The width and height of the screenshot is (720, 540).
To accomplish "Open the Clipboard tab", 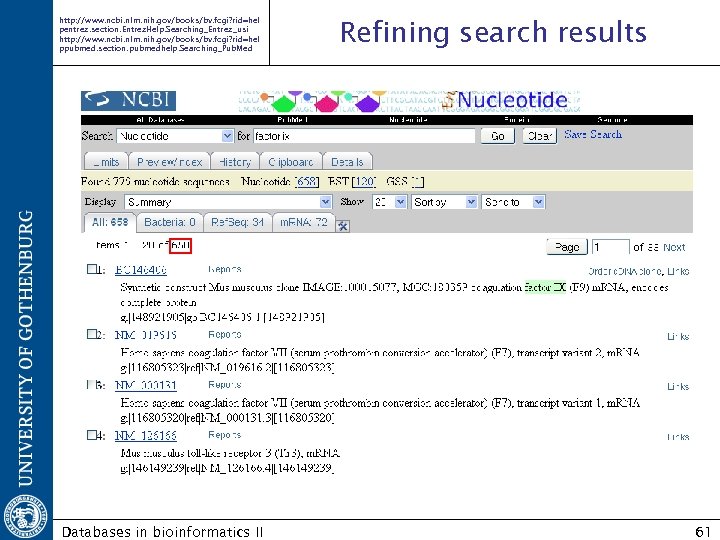I will pyautogui.click(x=291, y=162).
